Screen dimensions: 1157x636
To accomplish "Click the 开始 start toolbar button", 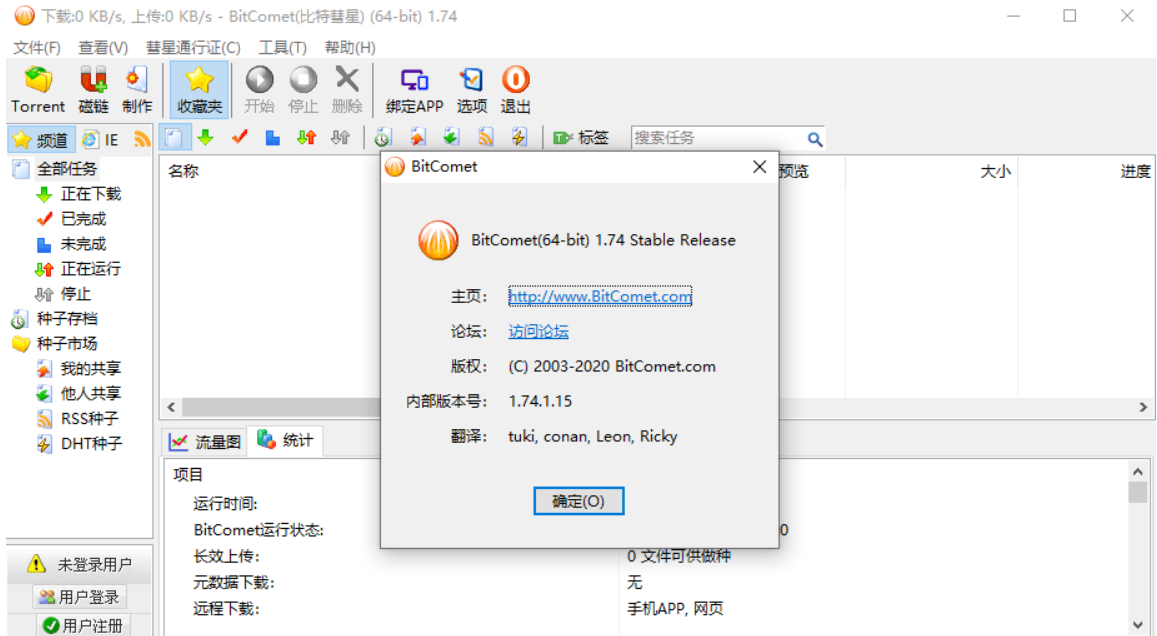I will click(x=259, y=89).
